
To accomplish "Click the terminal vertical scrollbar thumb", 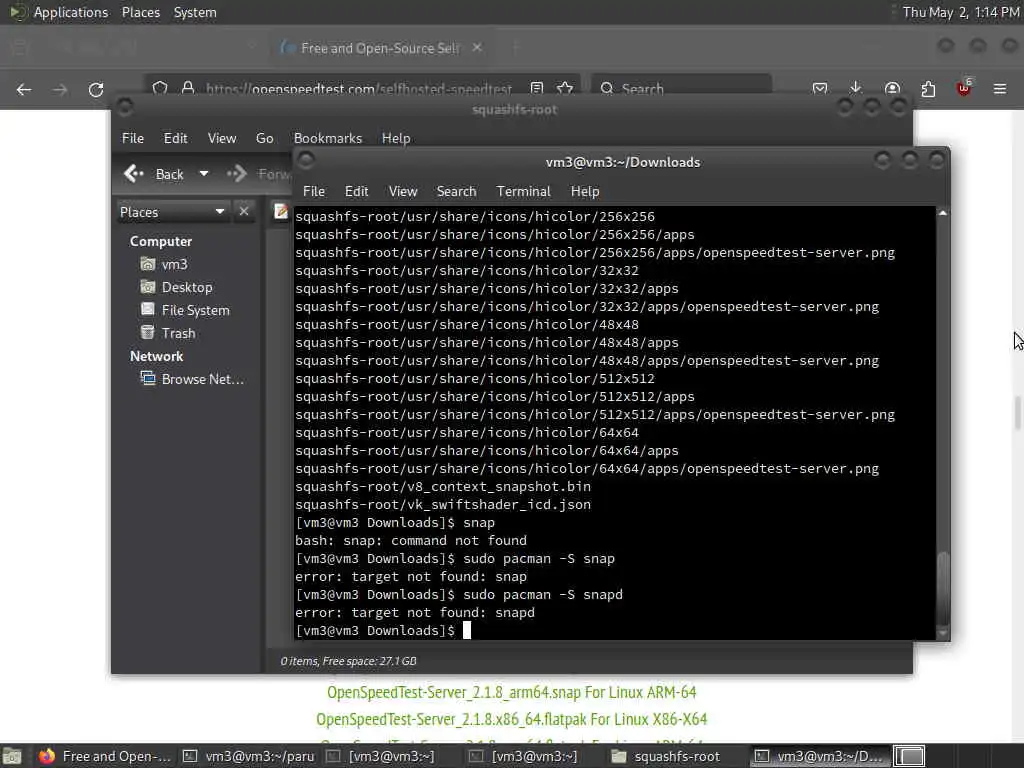I will tap(942, 588).
